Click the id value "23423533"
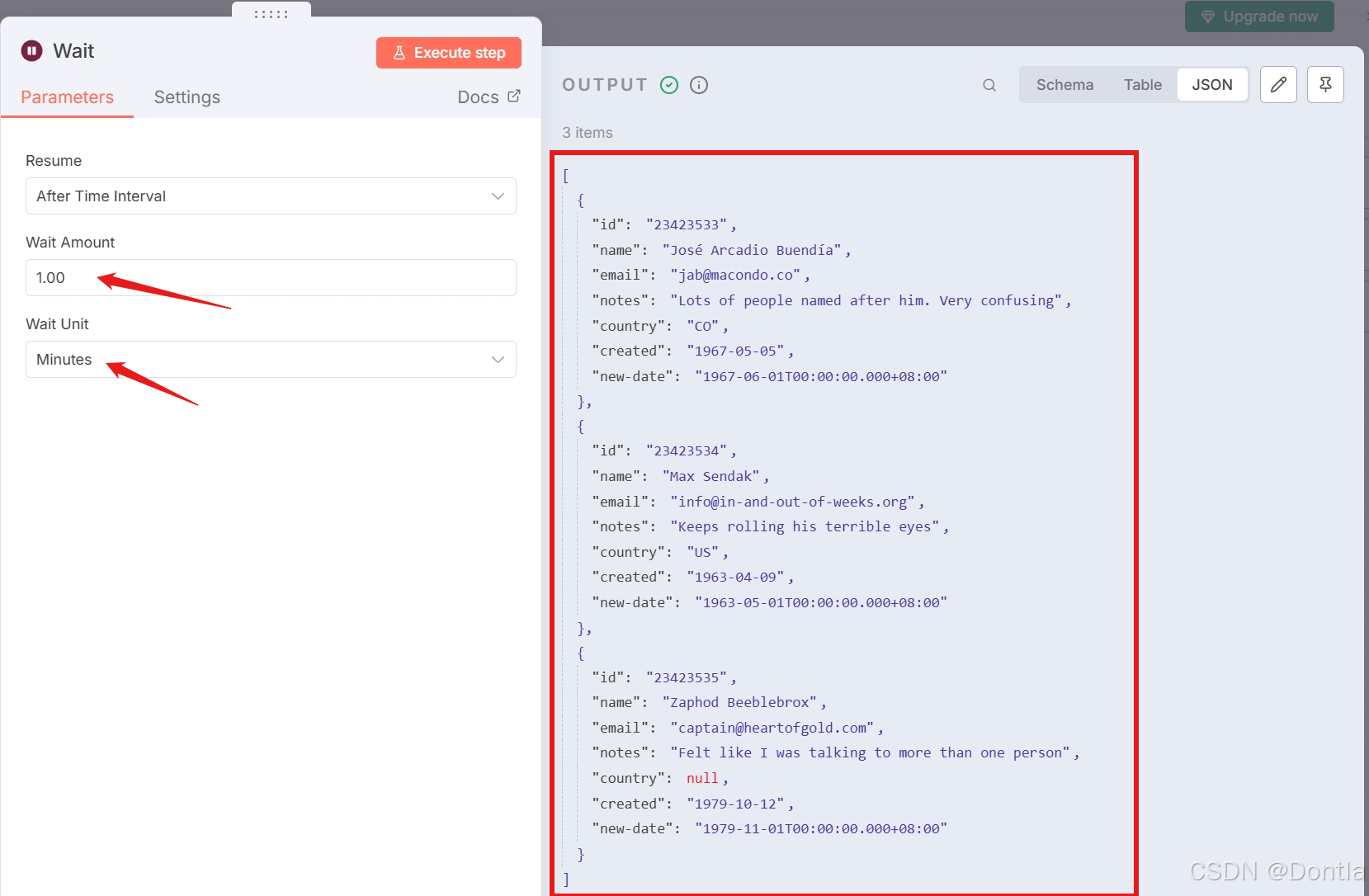The image size is (1369, 896). [687, 225]
